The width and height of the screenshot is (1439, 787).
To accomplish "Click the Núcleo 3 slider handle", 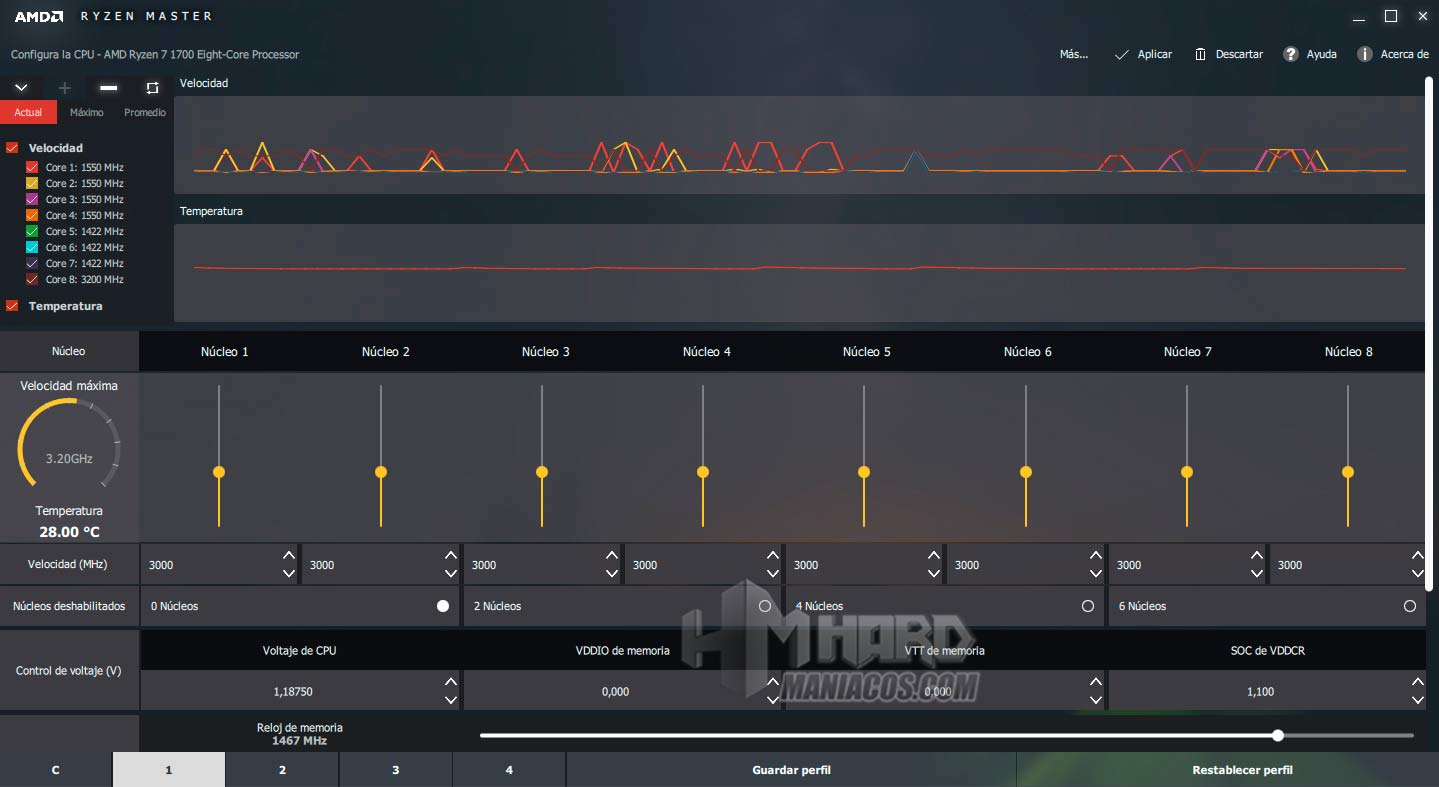I will 542,472.
